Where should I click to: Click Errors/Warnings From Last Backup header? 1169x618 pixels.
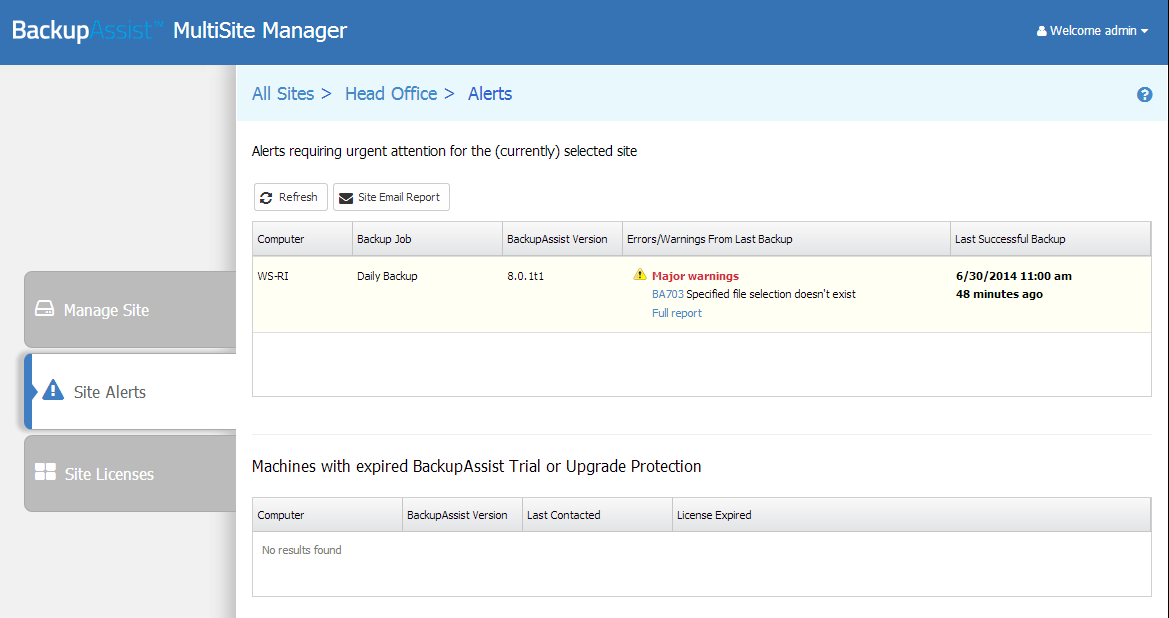pos(787,239)
